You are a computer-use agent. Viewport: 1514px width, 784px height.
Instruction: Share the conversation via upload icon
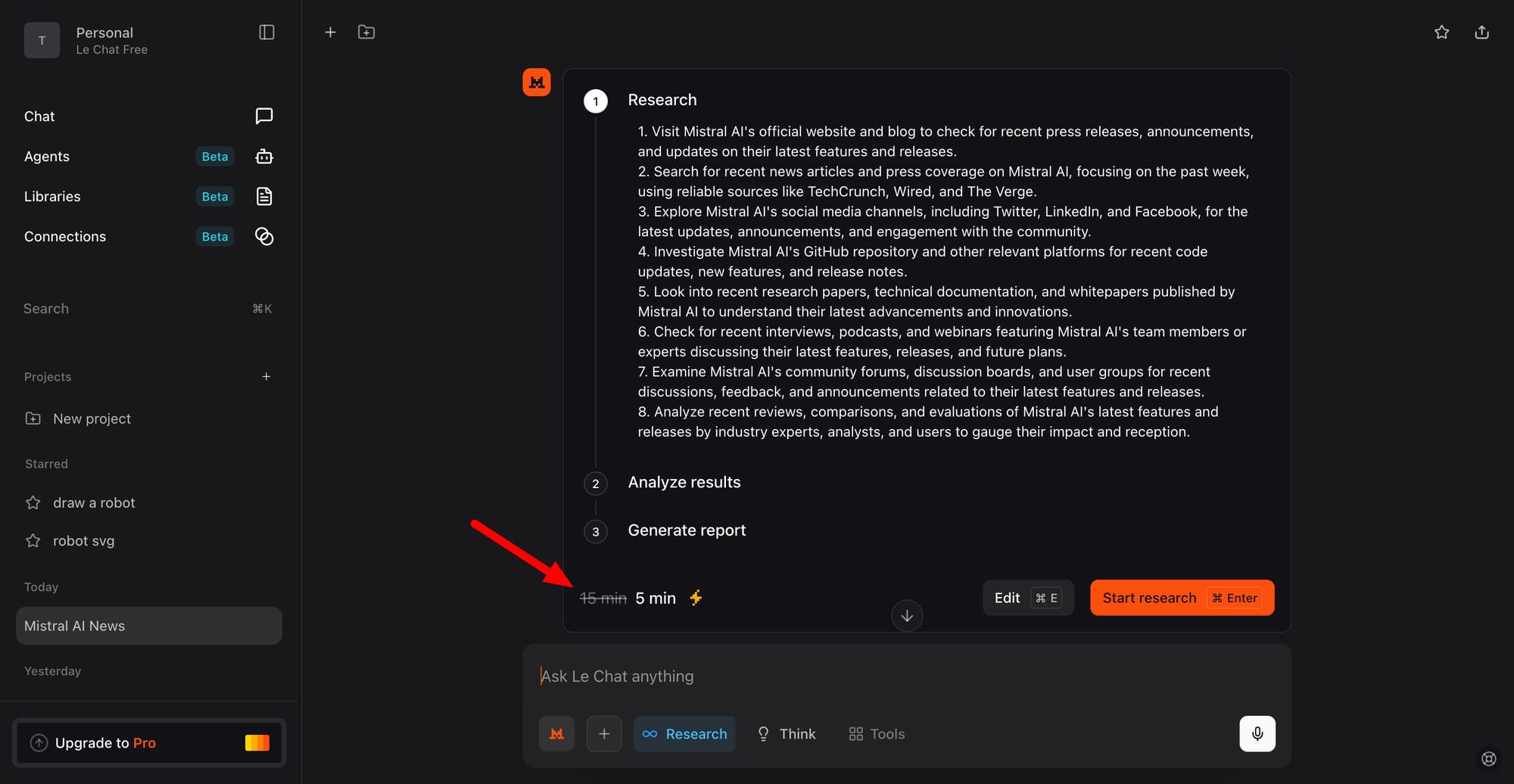pos(1481,32)
